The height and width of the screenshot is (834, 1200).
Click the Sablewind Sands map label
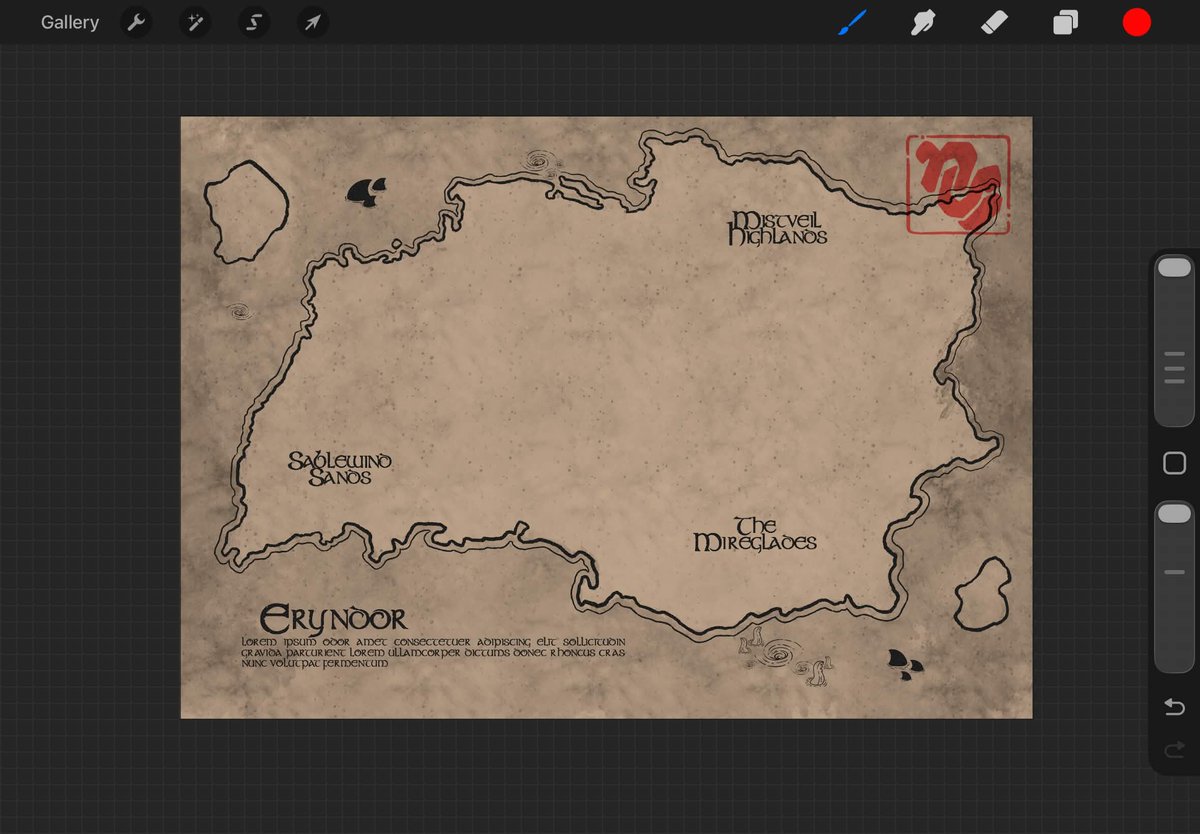coord(340,468)
